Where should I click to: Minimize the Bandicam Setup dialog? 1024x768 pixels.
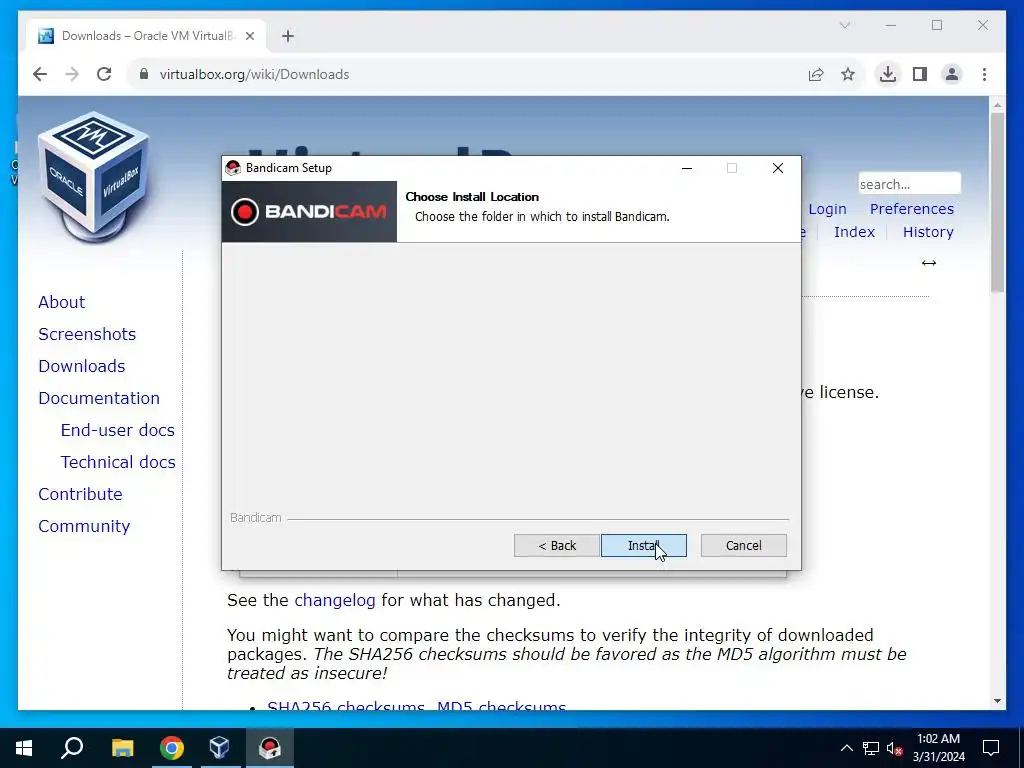tap(686, 168)
